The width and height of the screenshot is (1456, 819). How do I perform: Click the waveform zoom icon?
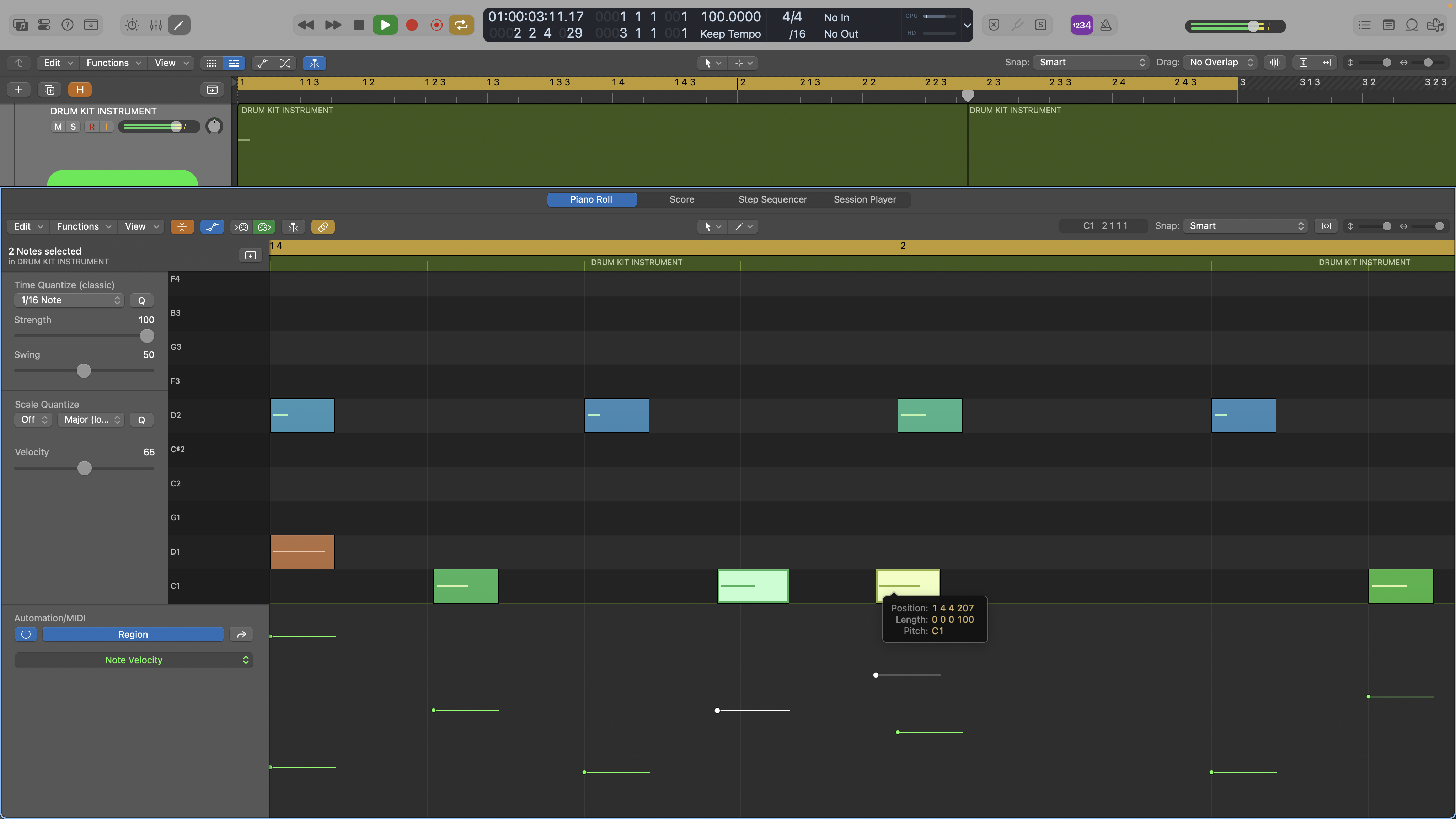click(1275, 62)
